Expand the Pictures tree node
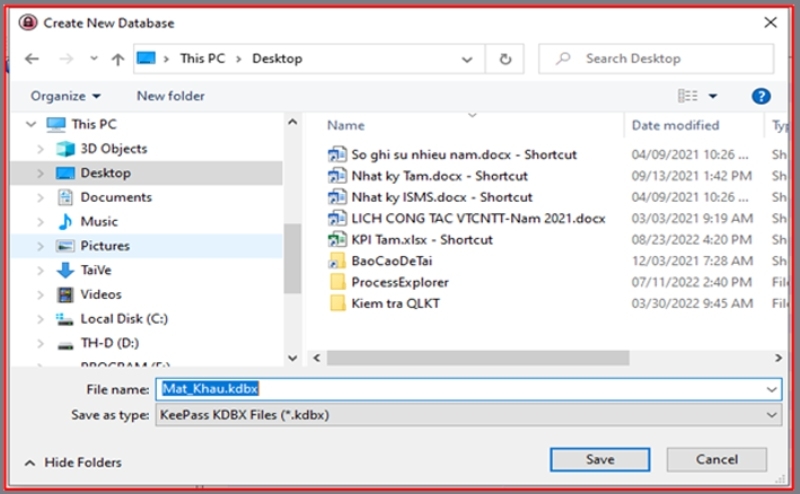Screen dimensions: 800x494 coord(40,246)
